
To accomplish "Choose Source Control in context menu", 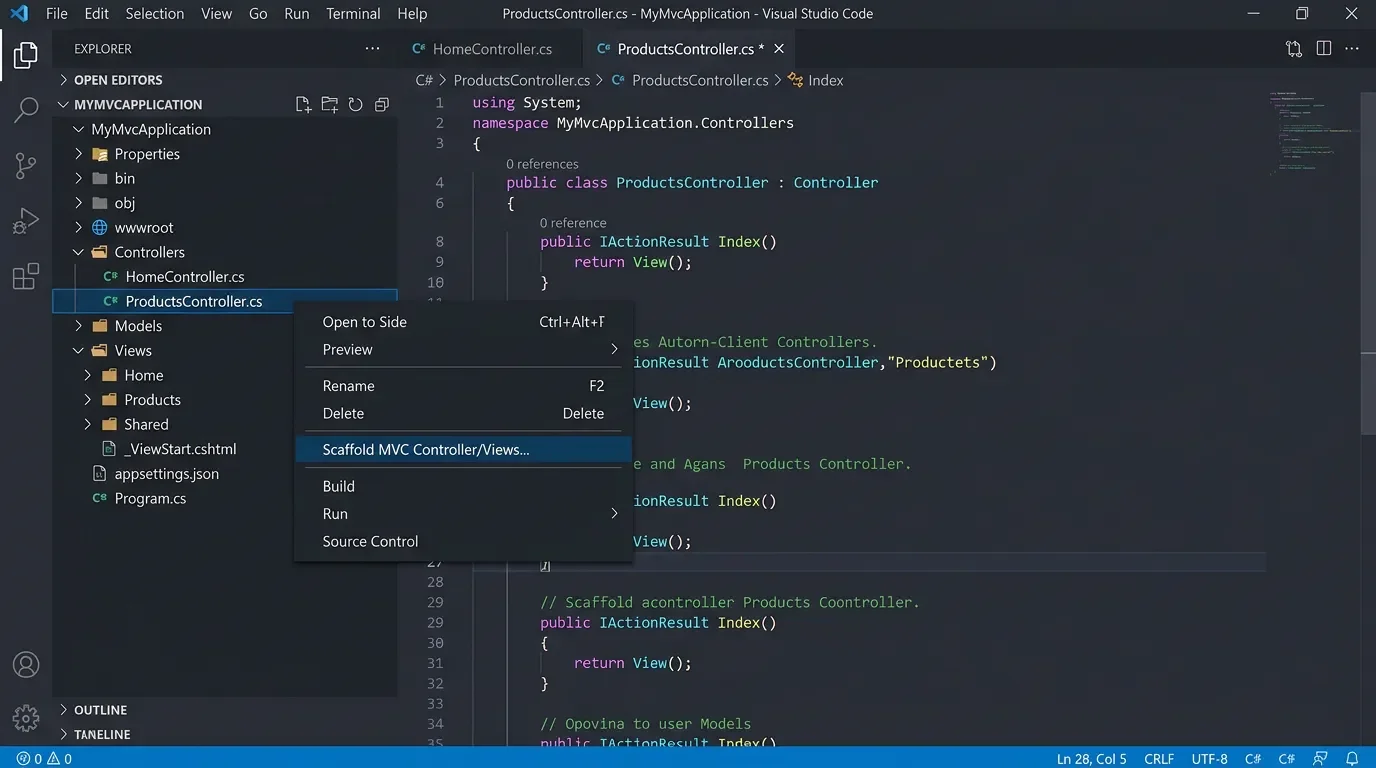I will pyautogui.click(x=464, y=541).
